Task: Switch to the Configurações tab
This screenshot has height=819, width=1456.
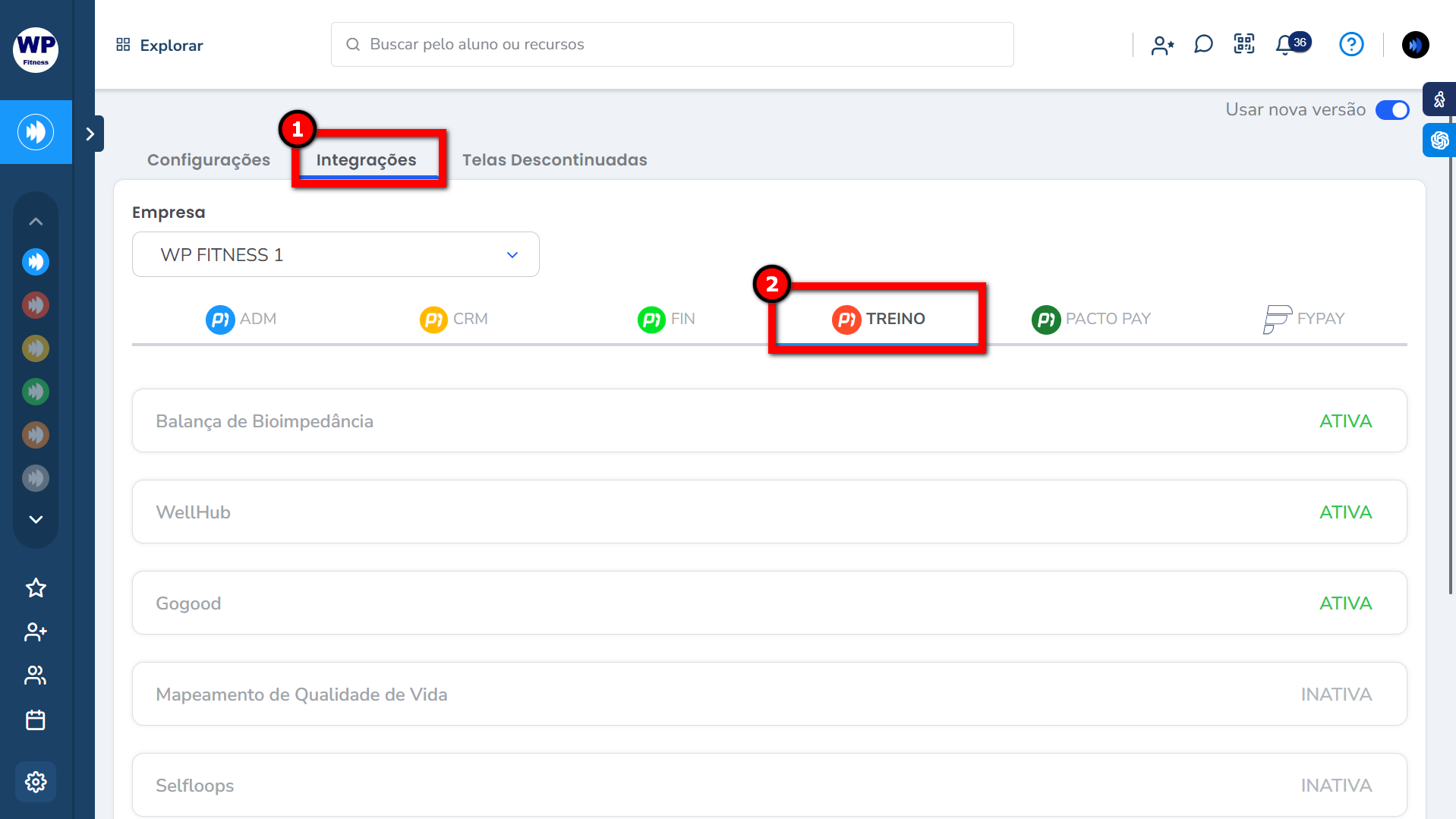Action: [209, 160]
